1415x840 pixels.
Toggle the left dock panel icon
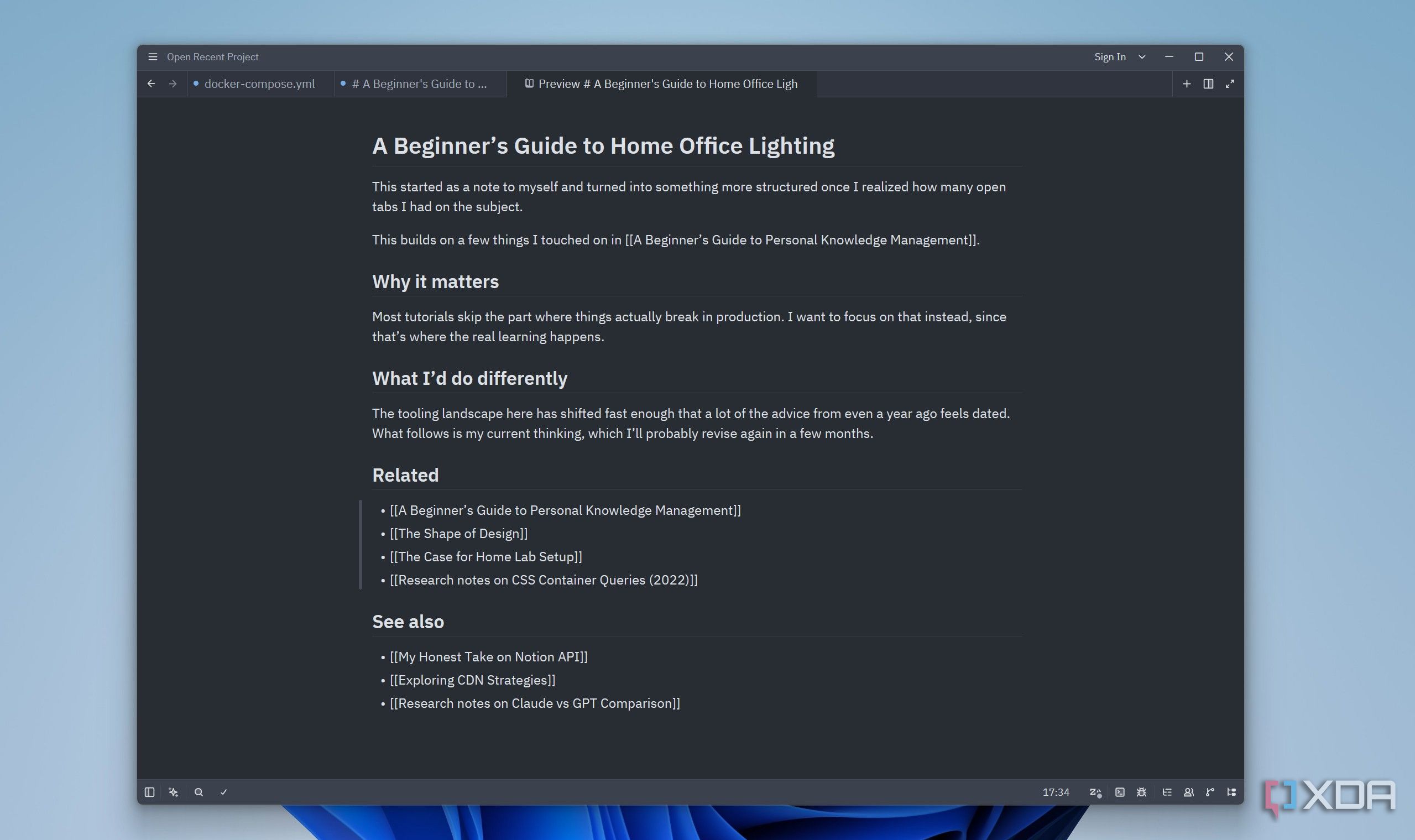coord(149,792)
